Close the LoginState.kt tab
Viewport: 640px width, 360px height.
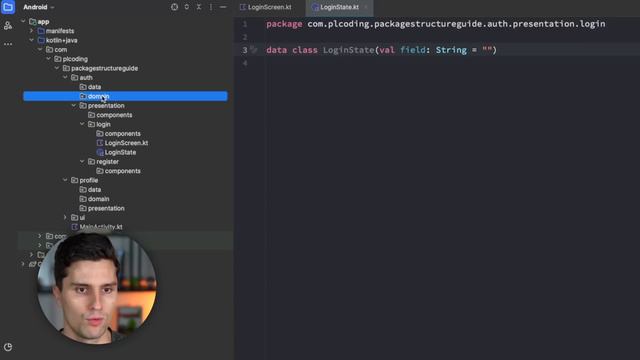(366, 7)
